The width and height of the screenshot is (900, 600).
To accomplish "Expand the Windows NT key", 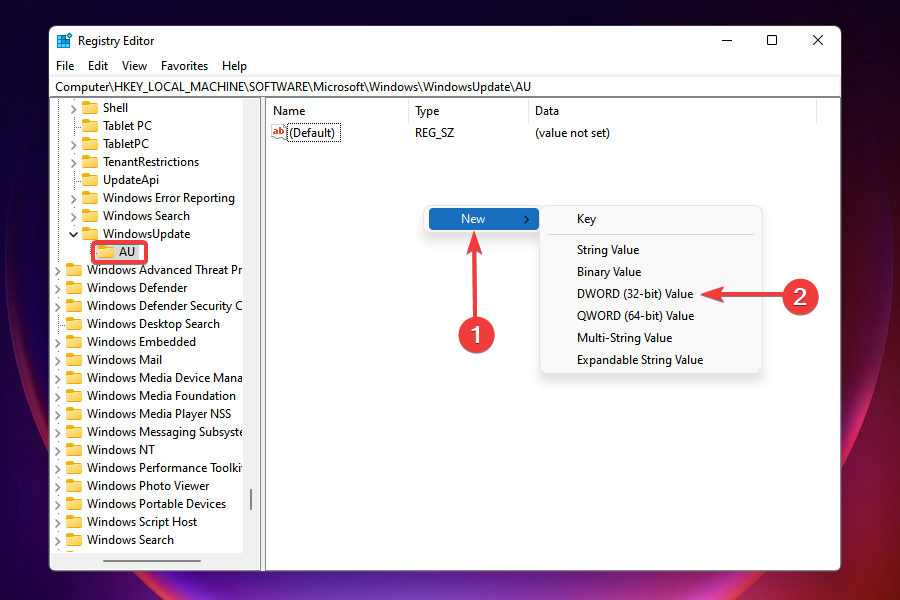I will 57,451.
